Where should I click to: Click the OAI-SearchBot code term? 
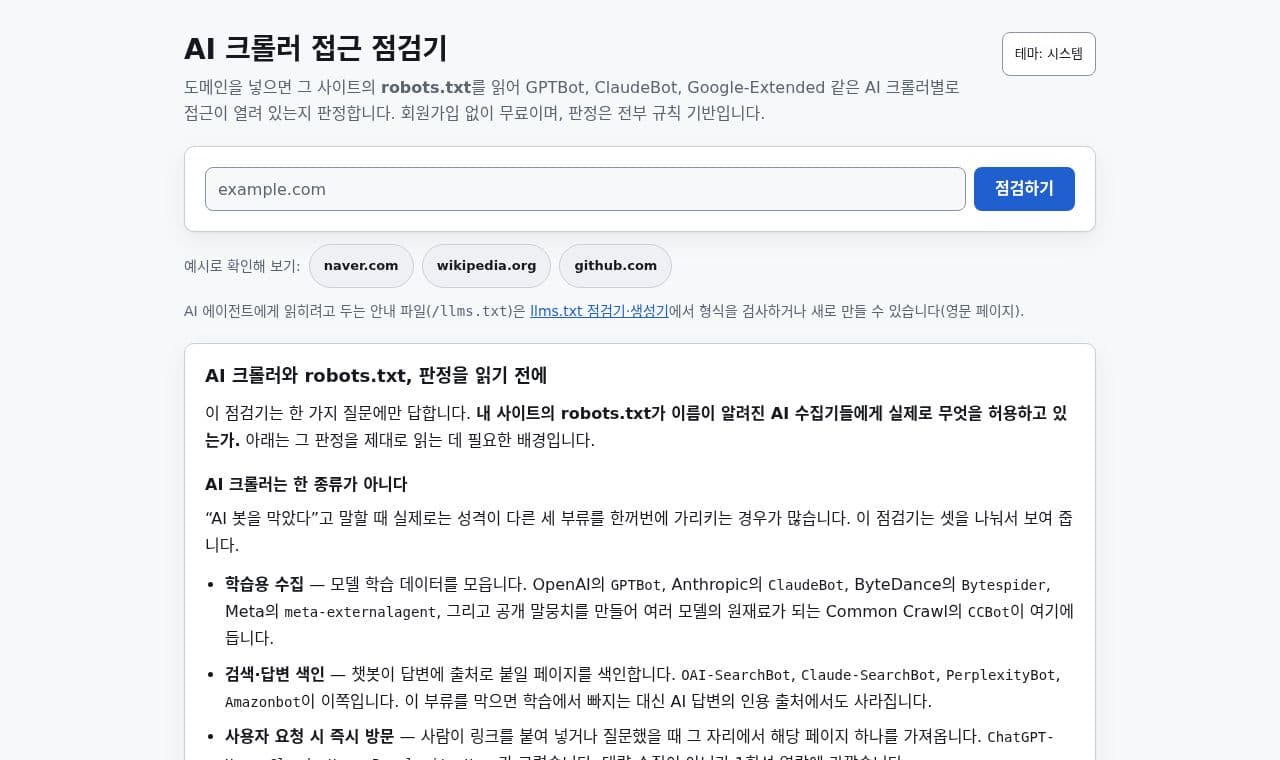click(x=736, y=675)
